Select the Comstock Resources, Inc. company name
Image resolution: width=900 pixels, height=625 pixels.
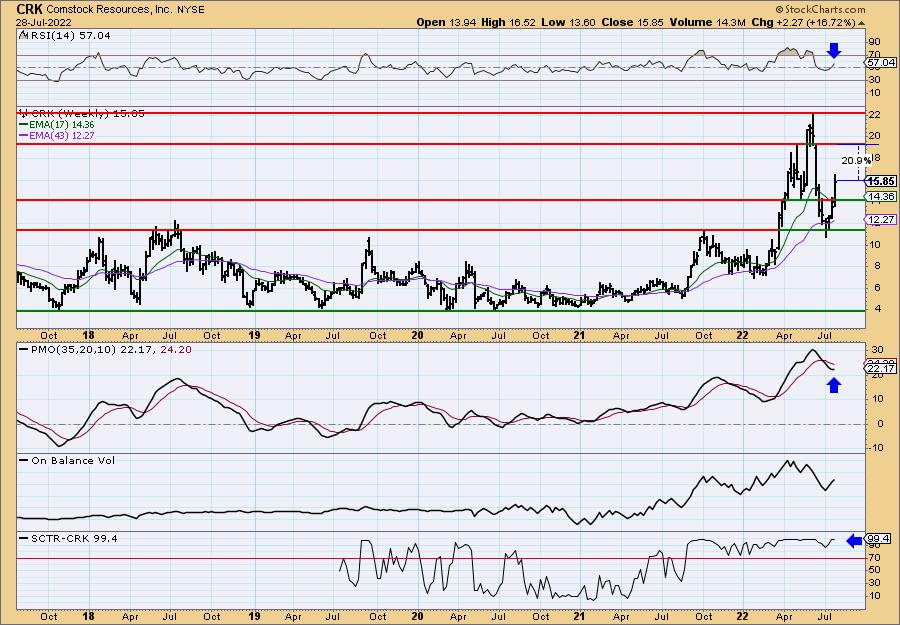[108, 9]
